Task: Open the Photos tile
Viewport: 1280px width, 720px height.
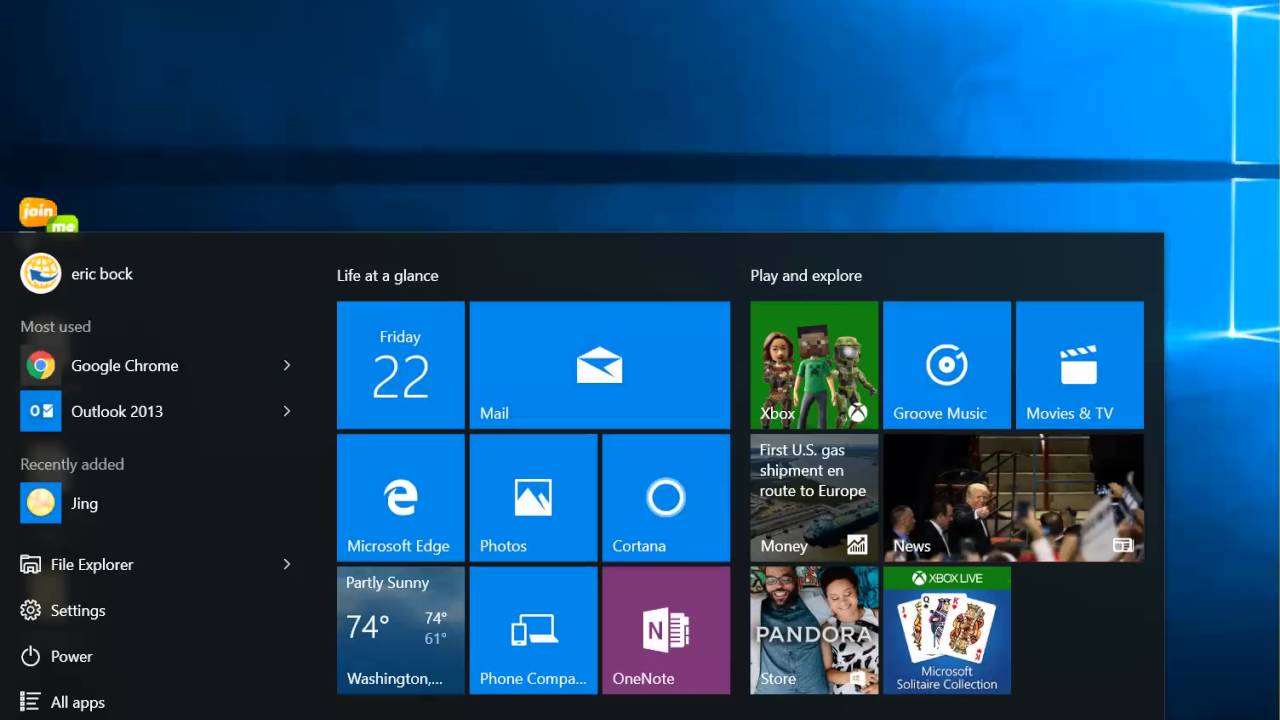Action: (x=533, y=497)
